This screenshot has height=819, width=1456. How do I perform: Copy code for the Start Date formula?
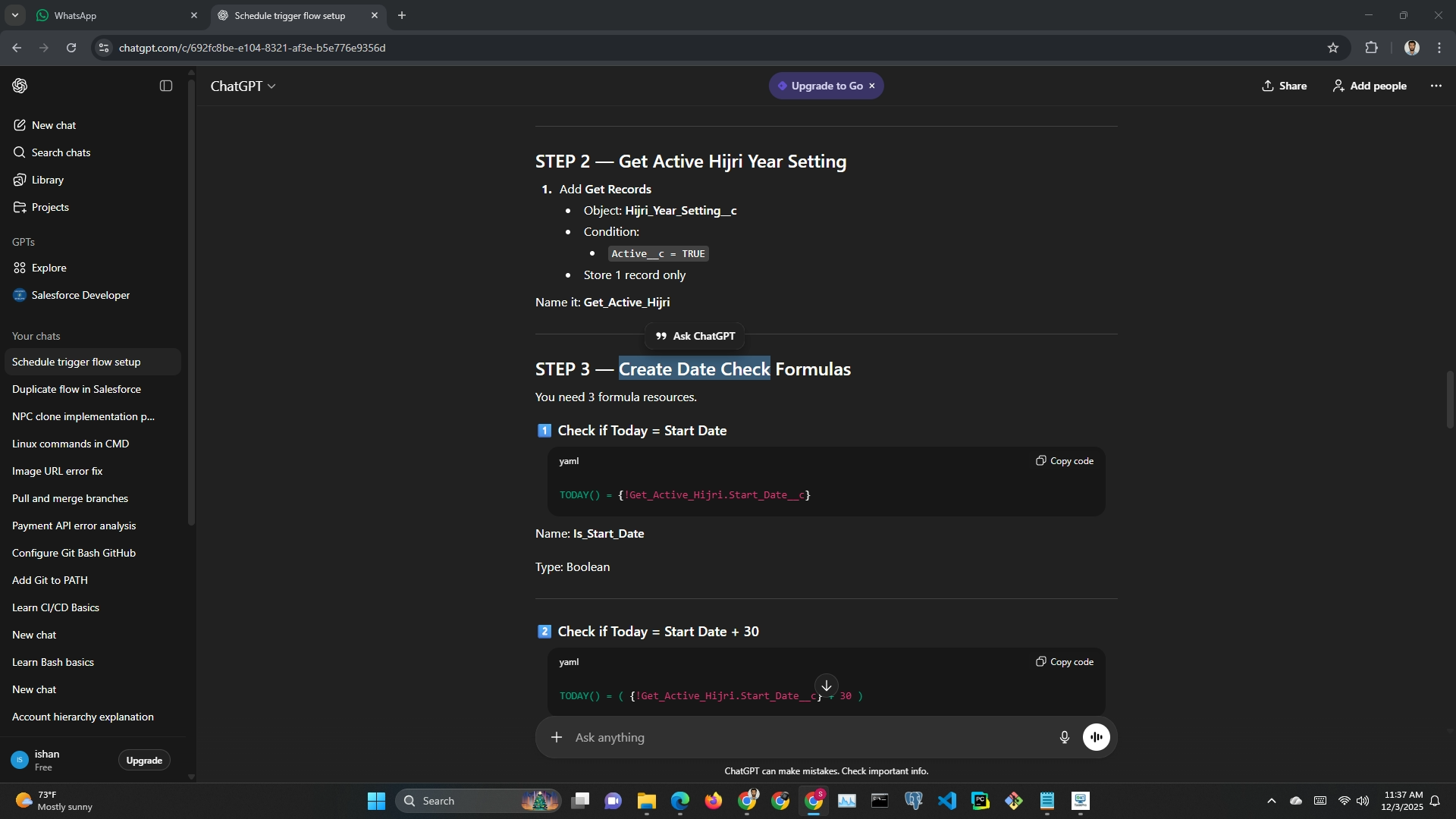pyautogui.click(x=1065, y=461)
